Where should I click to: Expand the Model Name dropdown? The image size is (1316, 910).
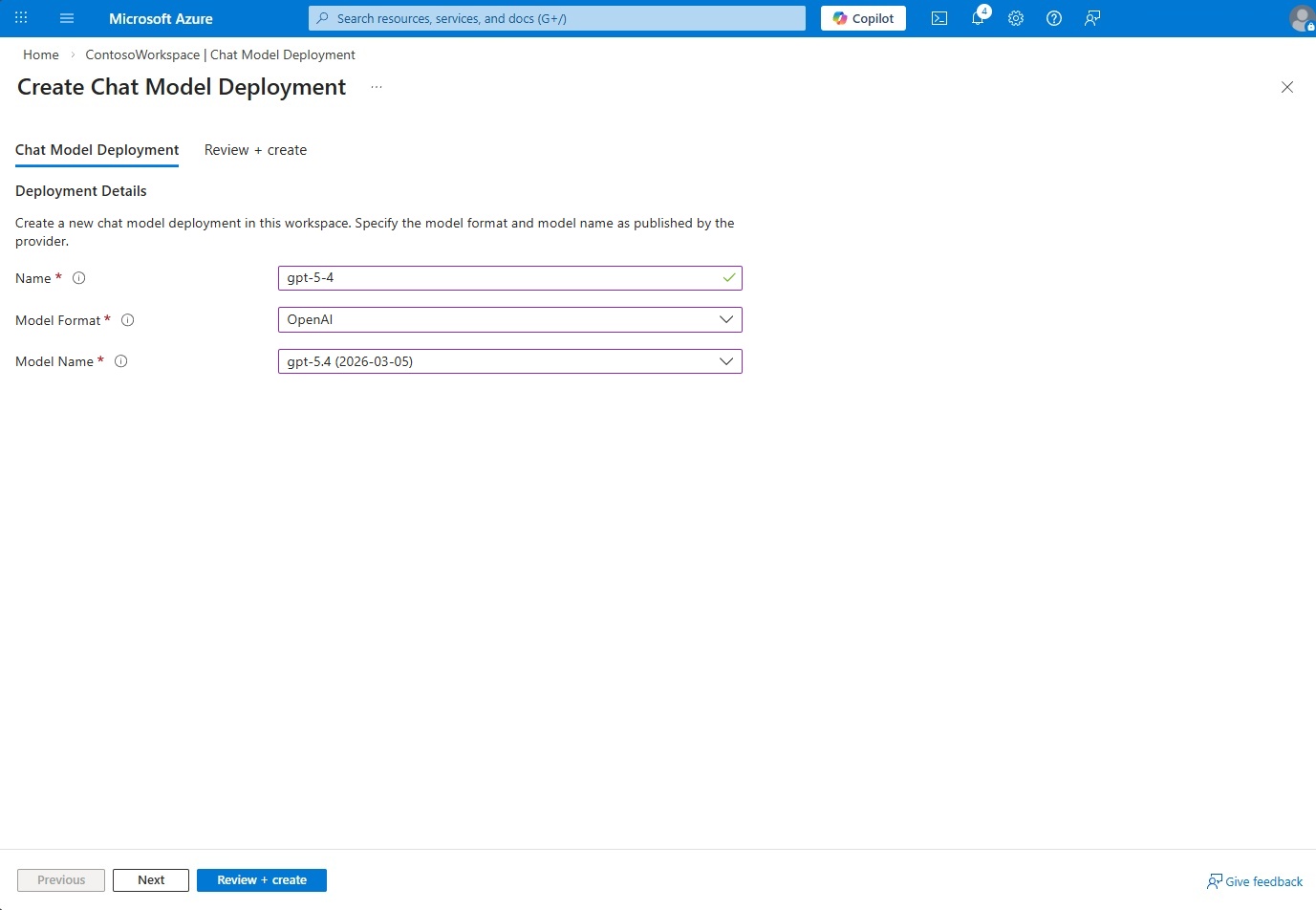[510, 361]
